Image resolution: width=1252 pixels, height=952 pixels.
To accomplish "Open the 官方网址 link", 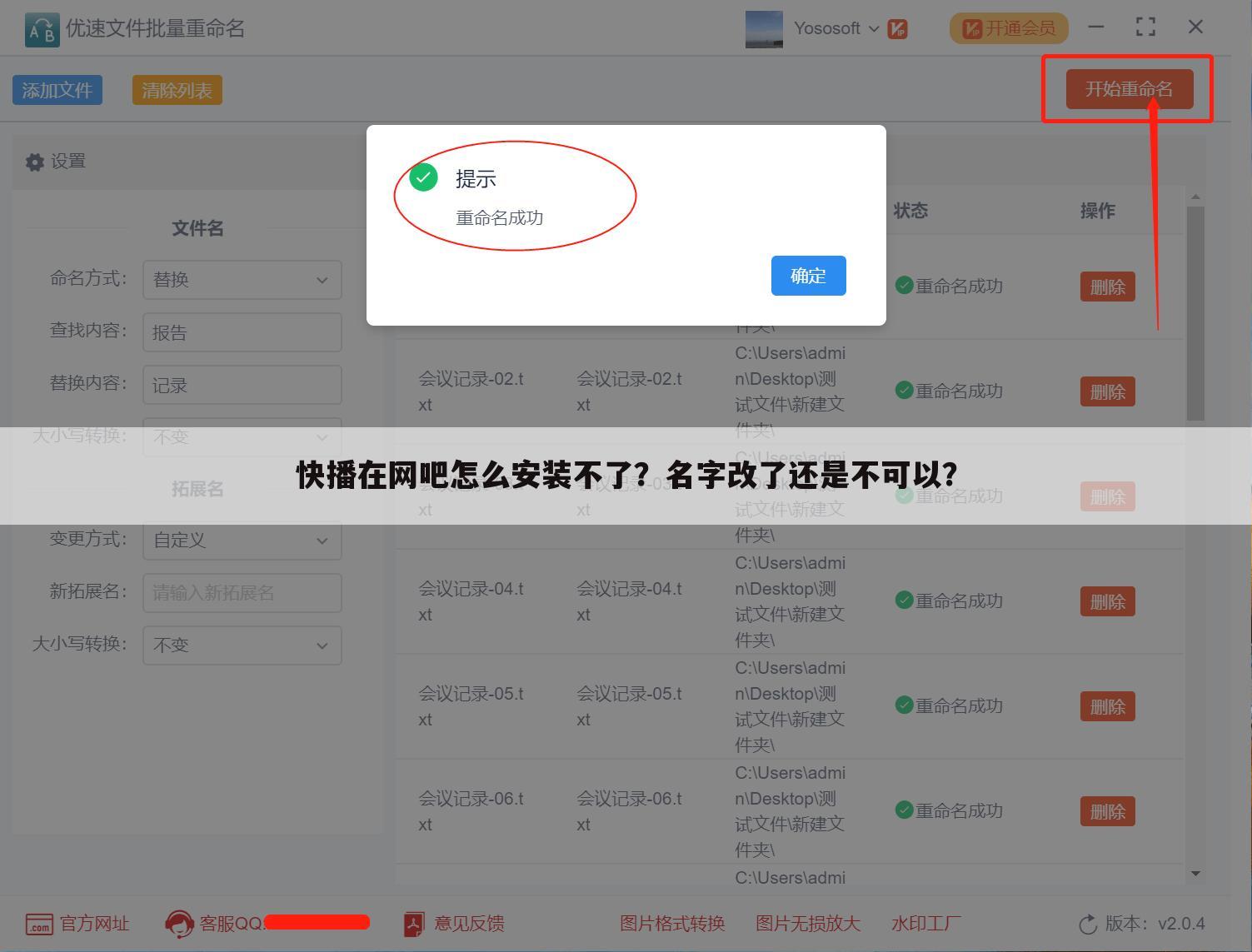I will tap(95, 924).
